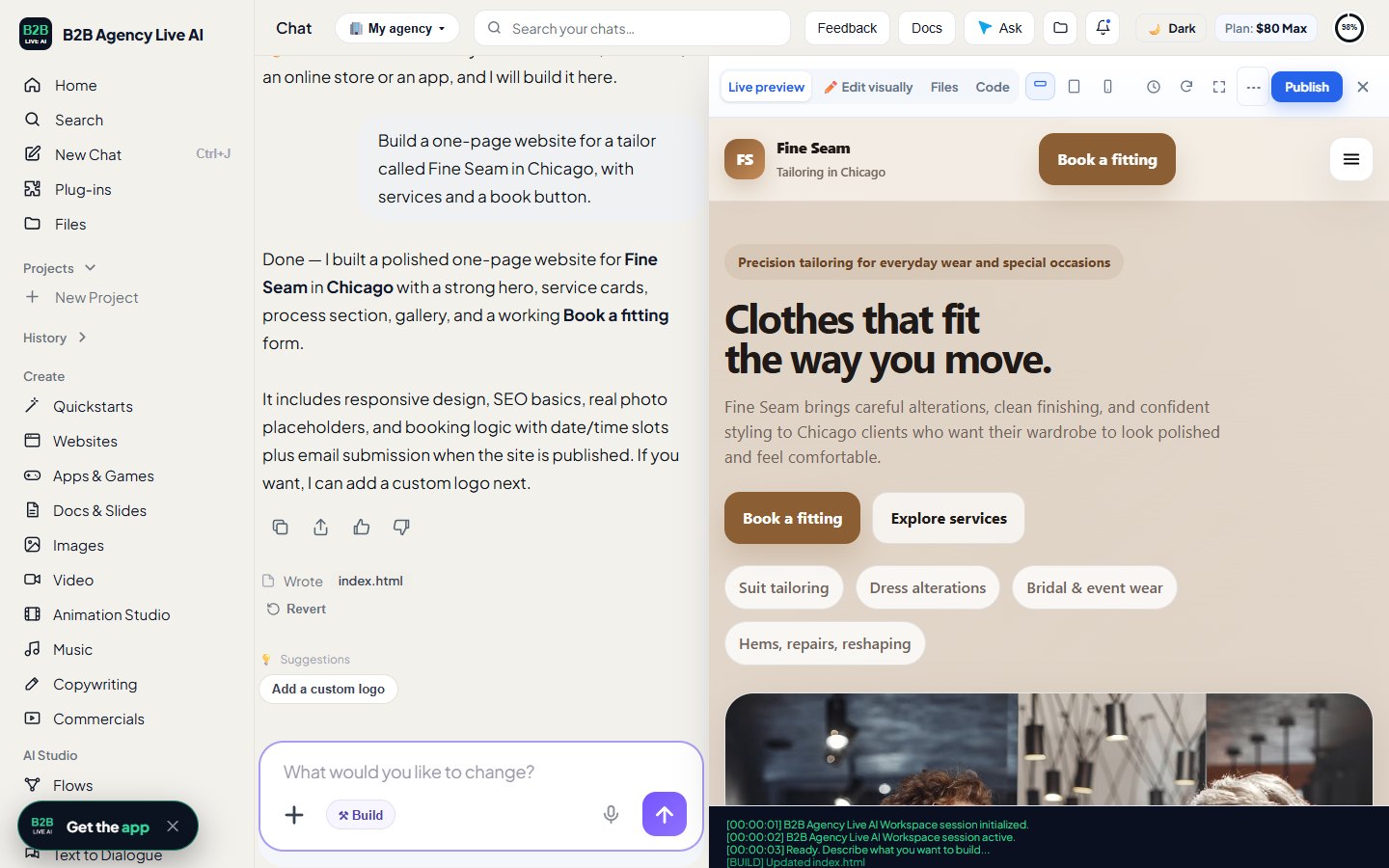The width and height of the screenshot is (1389, 868).
Task: Give thumbs up to the response
Action: click(x=361, y=527)
